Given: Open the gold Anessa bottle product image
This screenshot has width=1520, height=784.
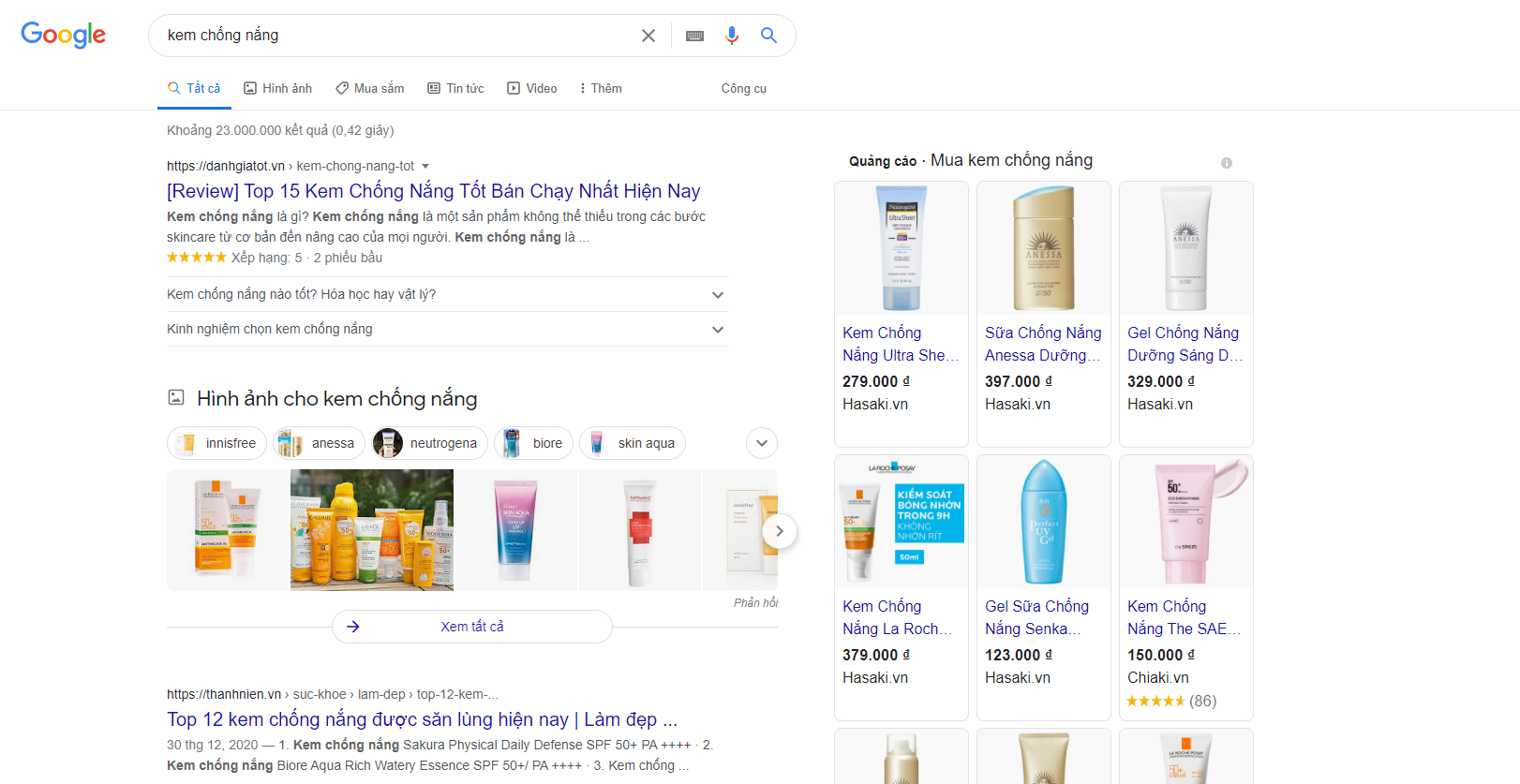Looking at the screenshot, I should point(1044,248).
